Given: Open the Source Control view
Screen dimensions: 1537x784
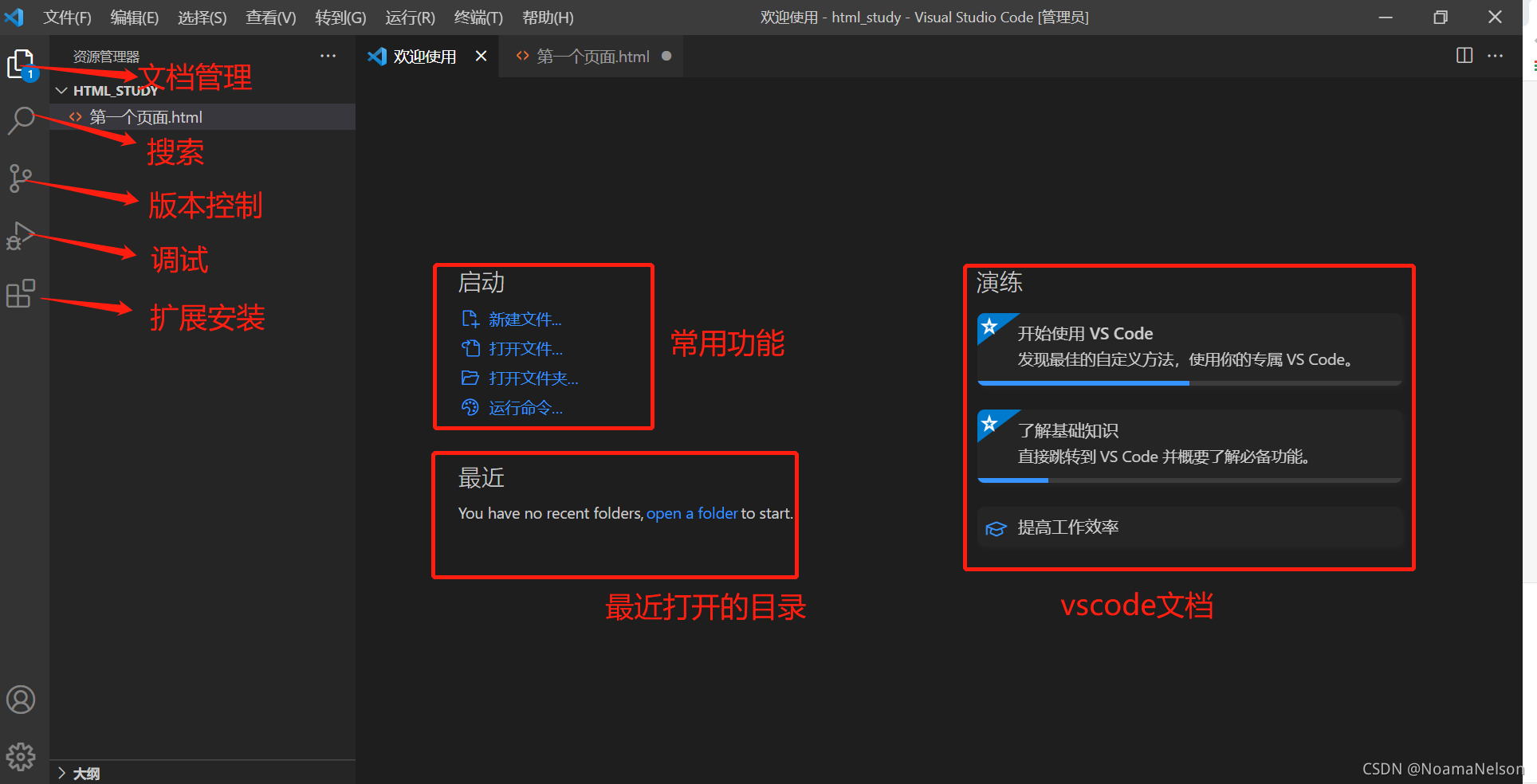Looking at the screenshot, I should pos(21,178).
